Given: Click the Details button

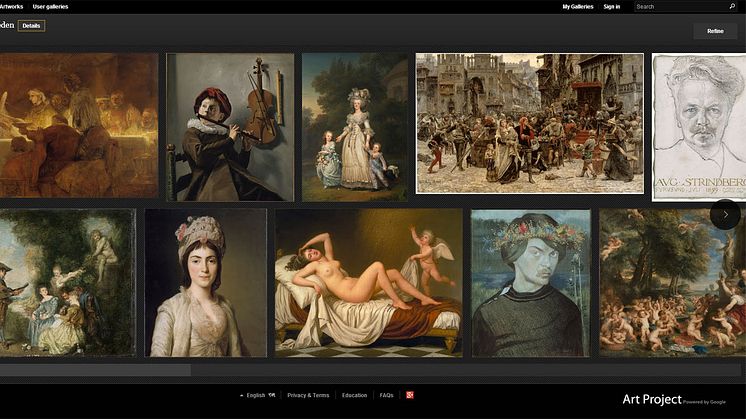Looking at the screenshot, I should (x=31, y=26).
